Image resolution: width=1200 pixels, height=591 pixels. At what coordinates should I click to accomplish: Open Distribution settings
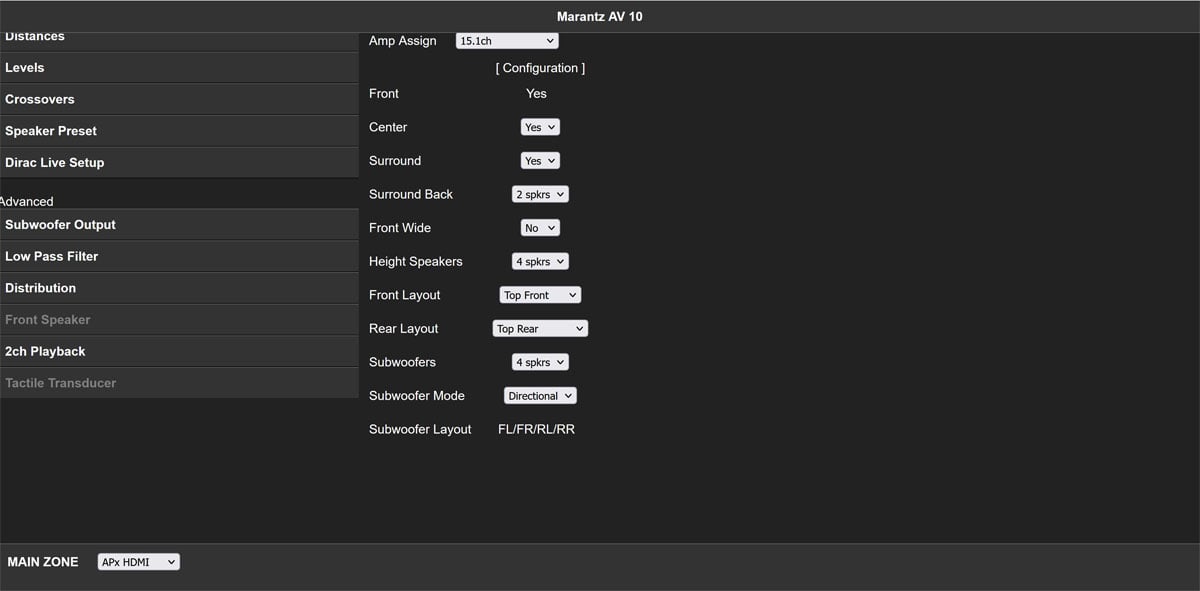pyautogui.click(x=179, y=288)
